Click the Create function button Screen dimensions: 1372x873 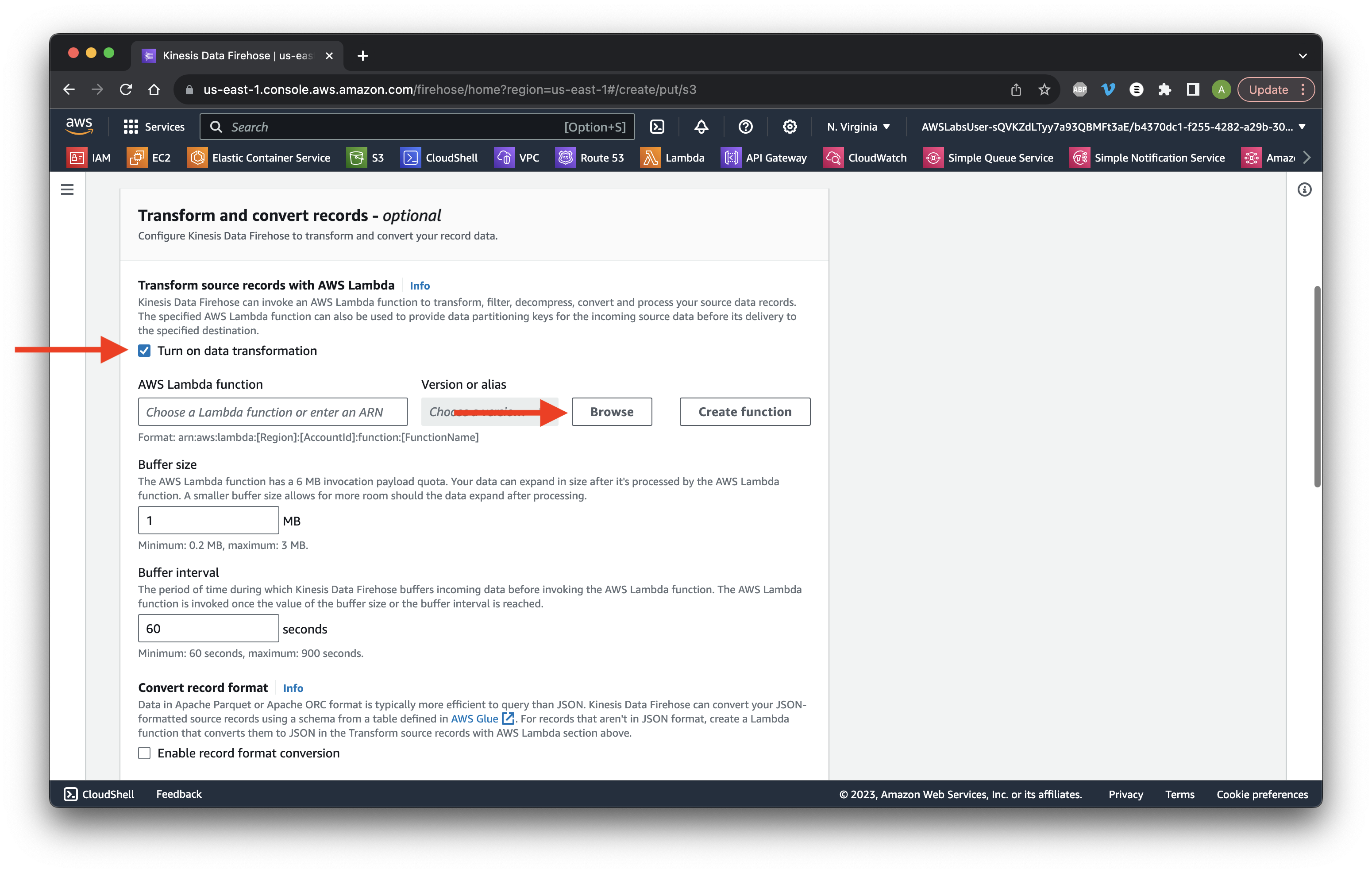coord(745,411)
